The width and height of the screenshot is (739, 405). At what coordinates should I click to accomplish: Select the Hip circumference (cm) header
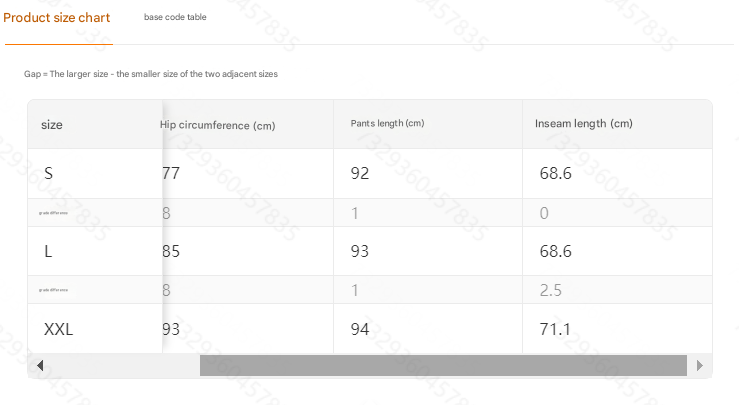coord(217,125)
